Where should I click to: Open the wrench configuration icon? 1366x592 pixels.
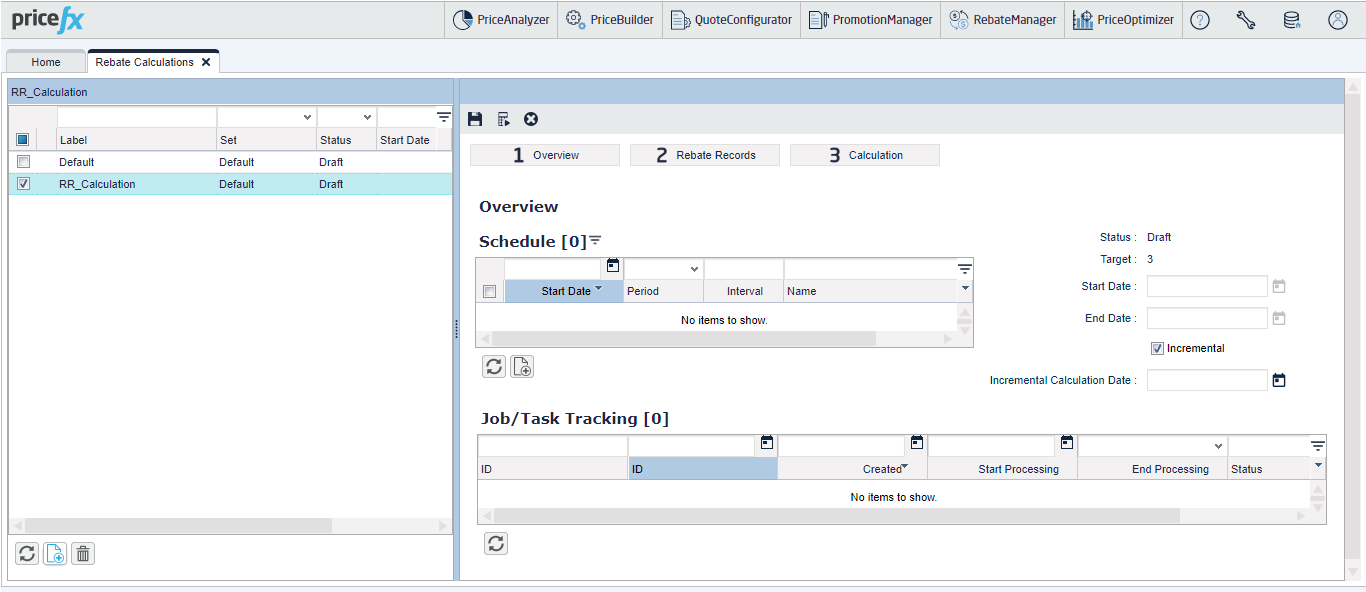[1246, 20]
